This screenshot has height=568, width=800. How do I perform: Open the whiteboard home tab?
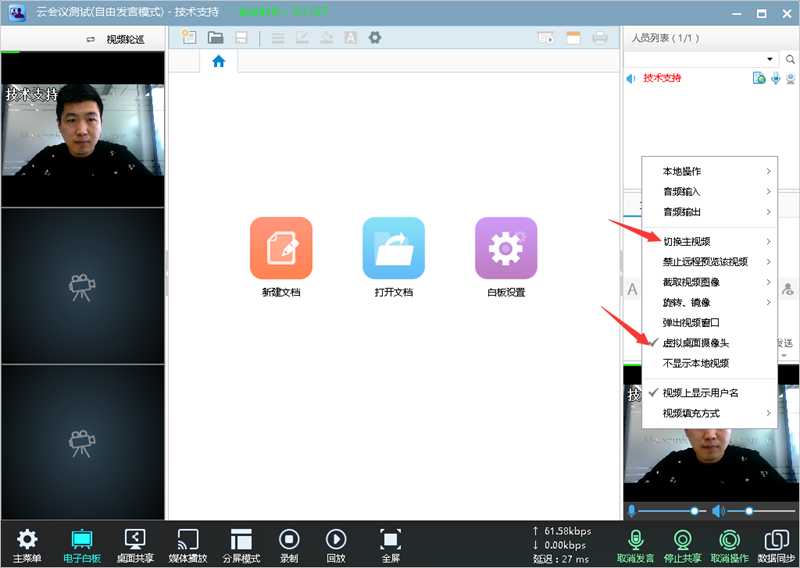[218, 62]
